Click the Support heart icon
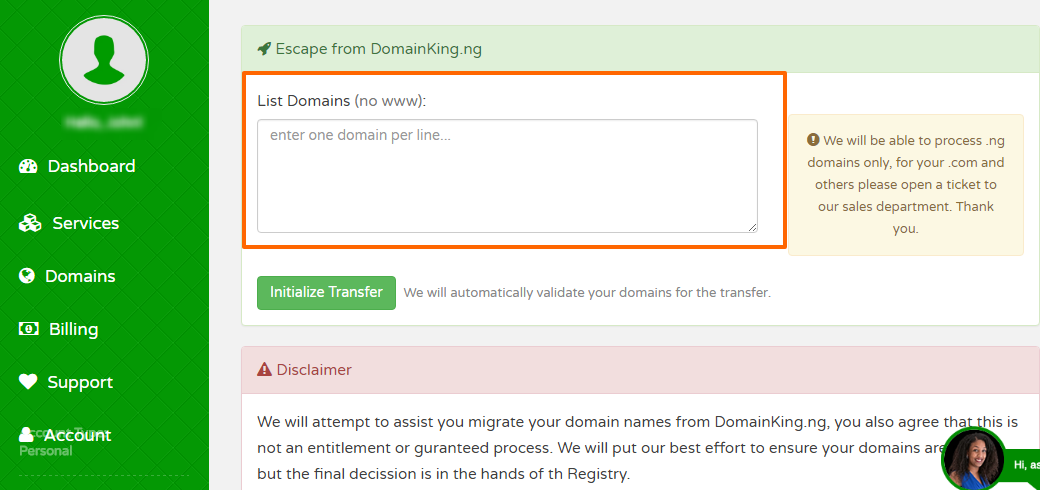 pyautogui.click(x=28, y=382)
